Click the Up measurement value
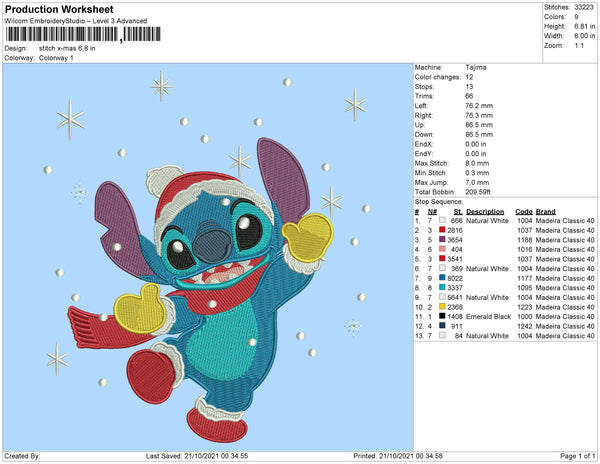The height and width of the screenshot is (464, 600). [479, 125]
